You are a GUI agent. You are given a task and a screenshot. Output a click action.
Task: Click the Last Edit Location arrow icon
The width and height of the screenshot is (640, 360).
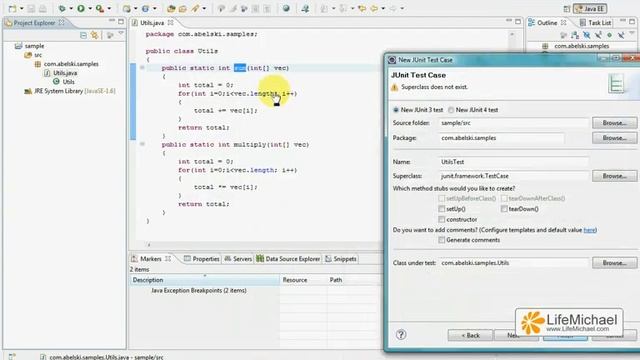pos(362,8)
